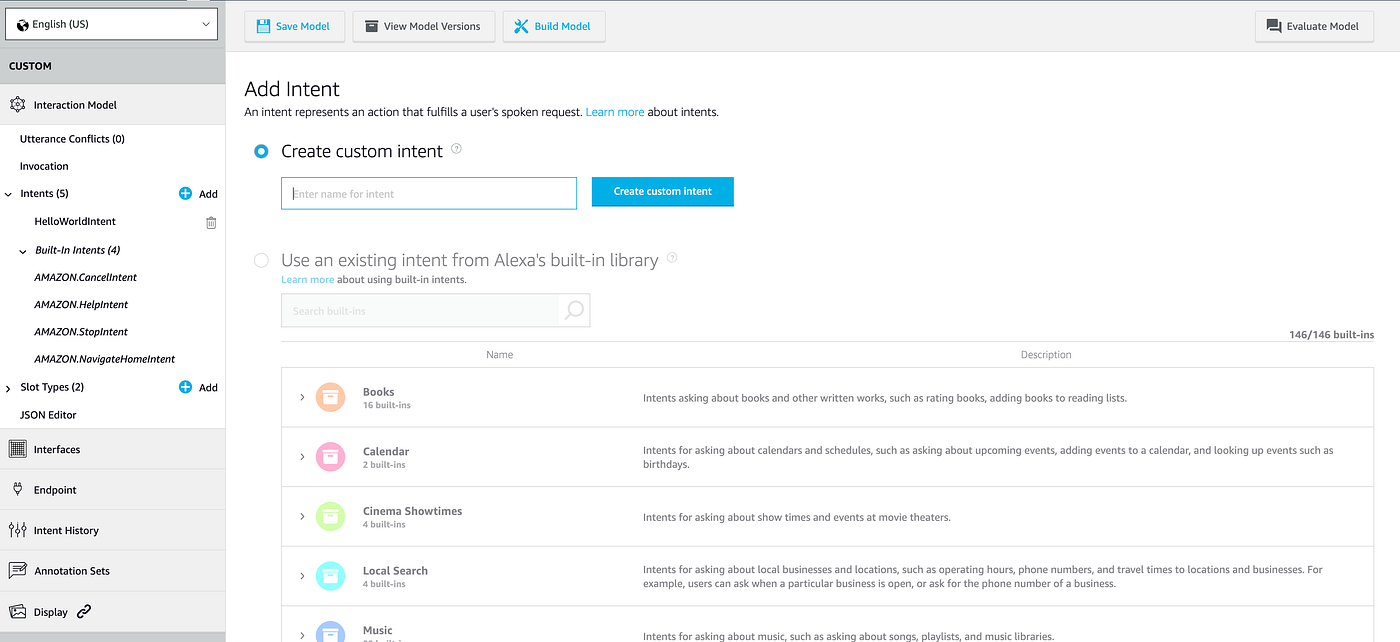Open Intent History
Image resolution: width=1400 pixels, height=642 pixels.
click(112, 530)
